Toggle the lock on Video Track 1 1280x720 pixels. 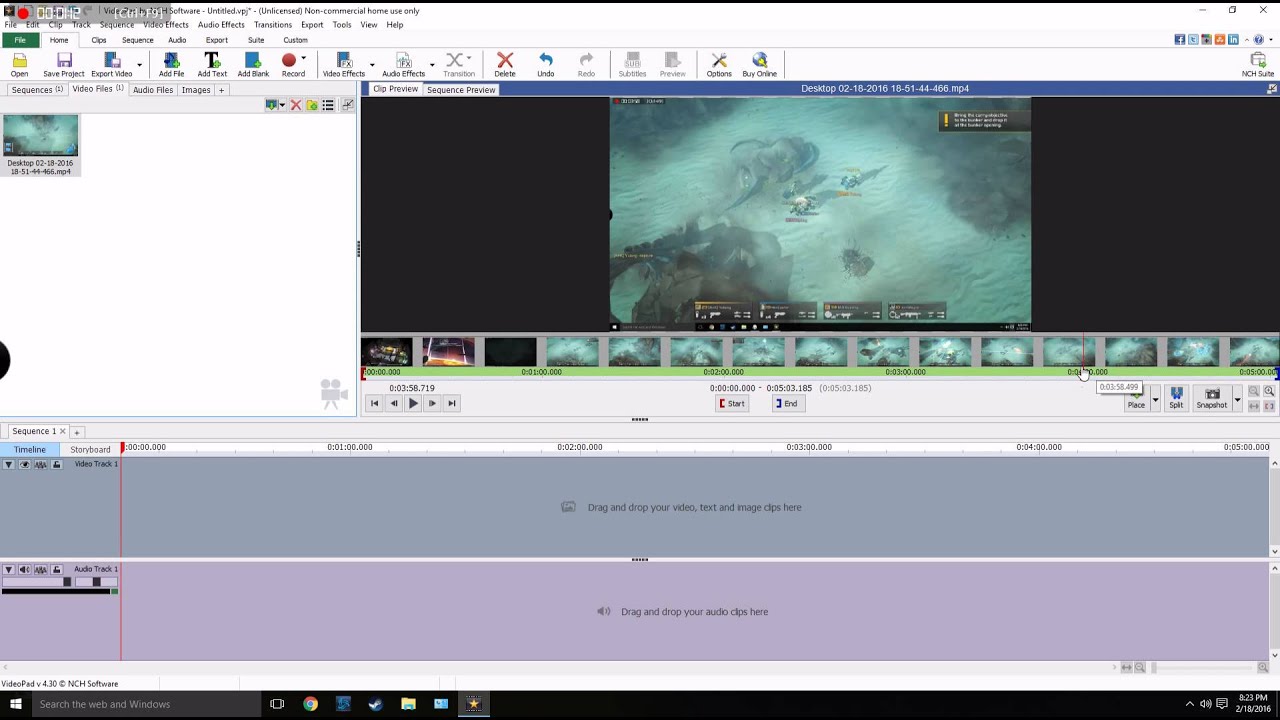(57, 465)
